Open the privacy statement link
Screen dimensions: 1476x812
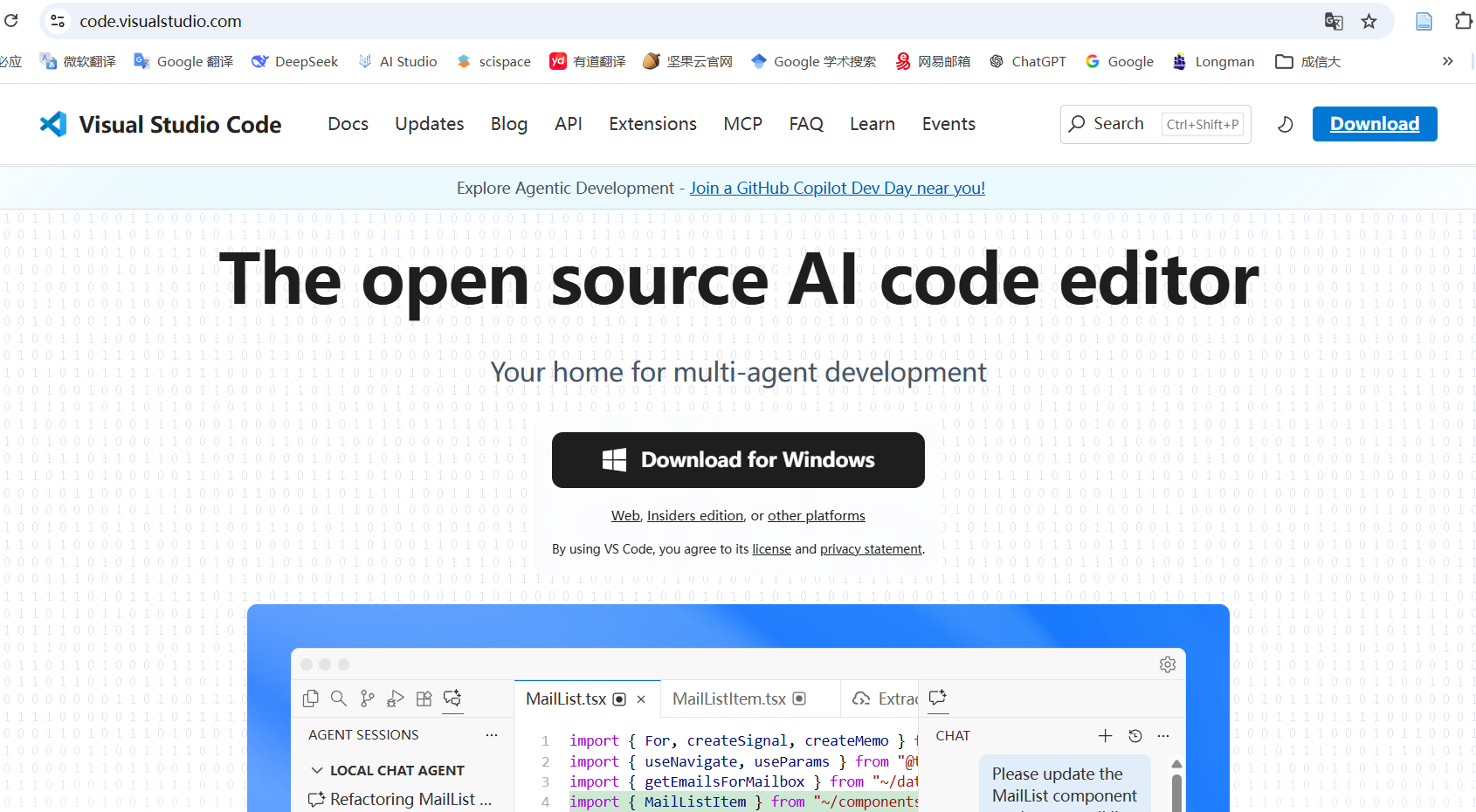(871, 549)
